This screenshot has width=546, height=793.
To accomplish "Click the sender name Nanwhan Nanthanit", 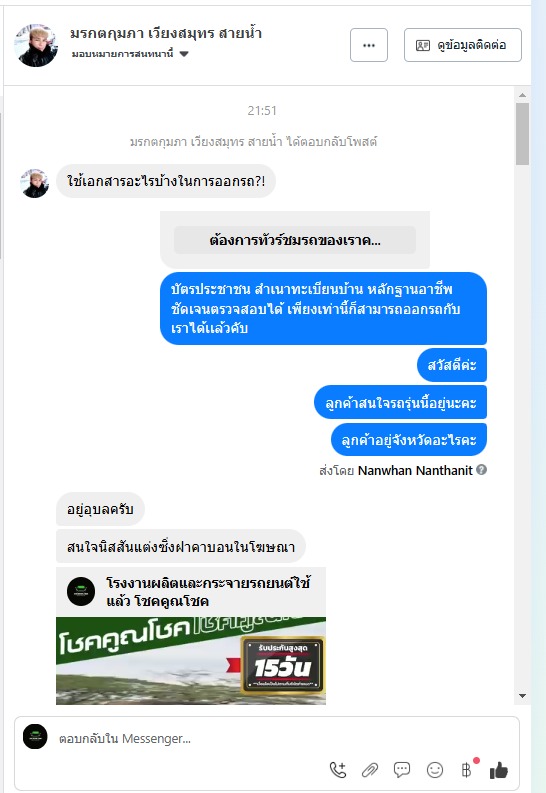I will (x=415, y=470).
